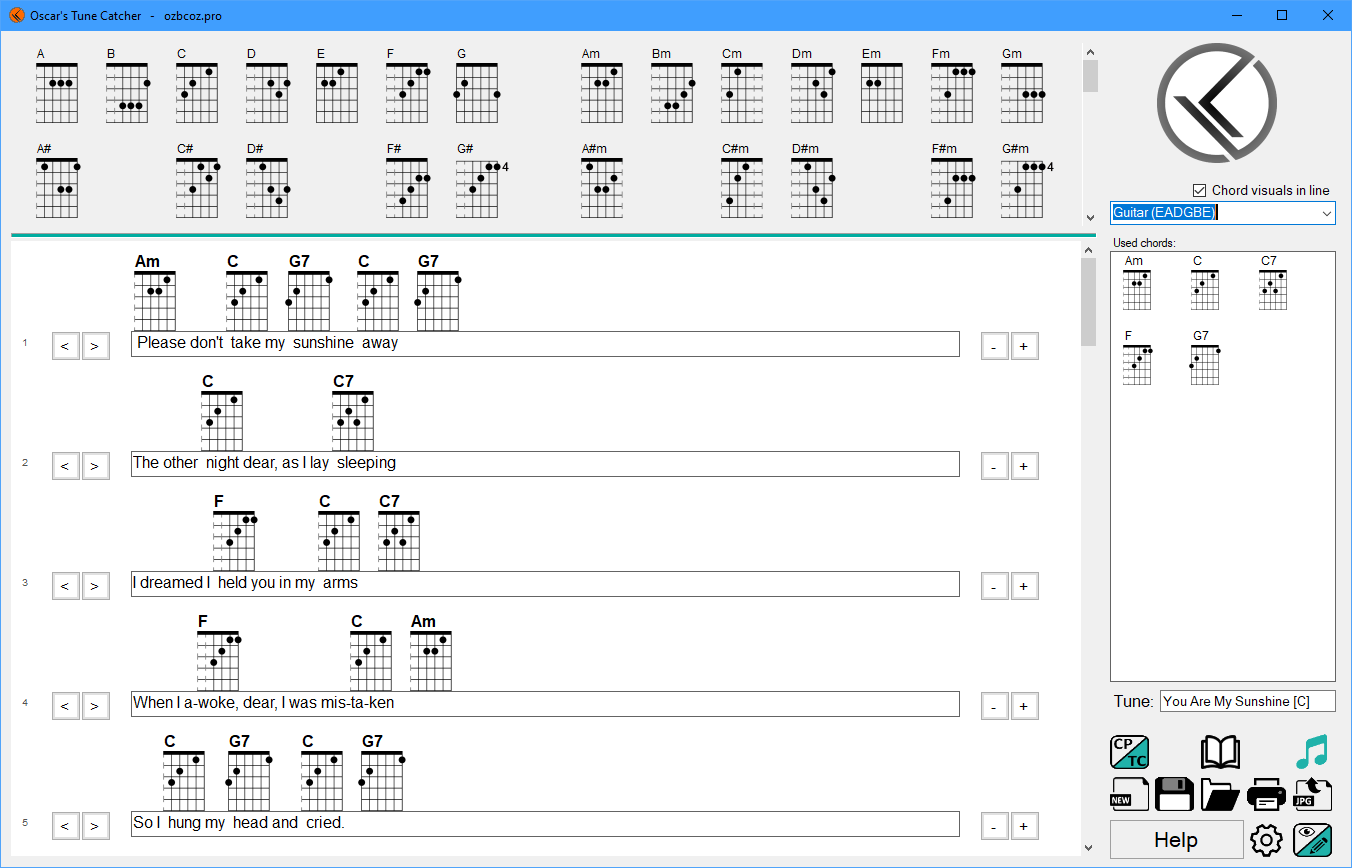The image size is (1352, 868).
Task: Pick the A chord from palette
Action: (x=56, y=84)
